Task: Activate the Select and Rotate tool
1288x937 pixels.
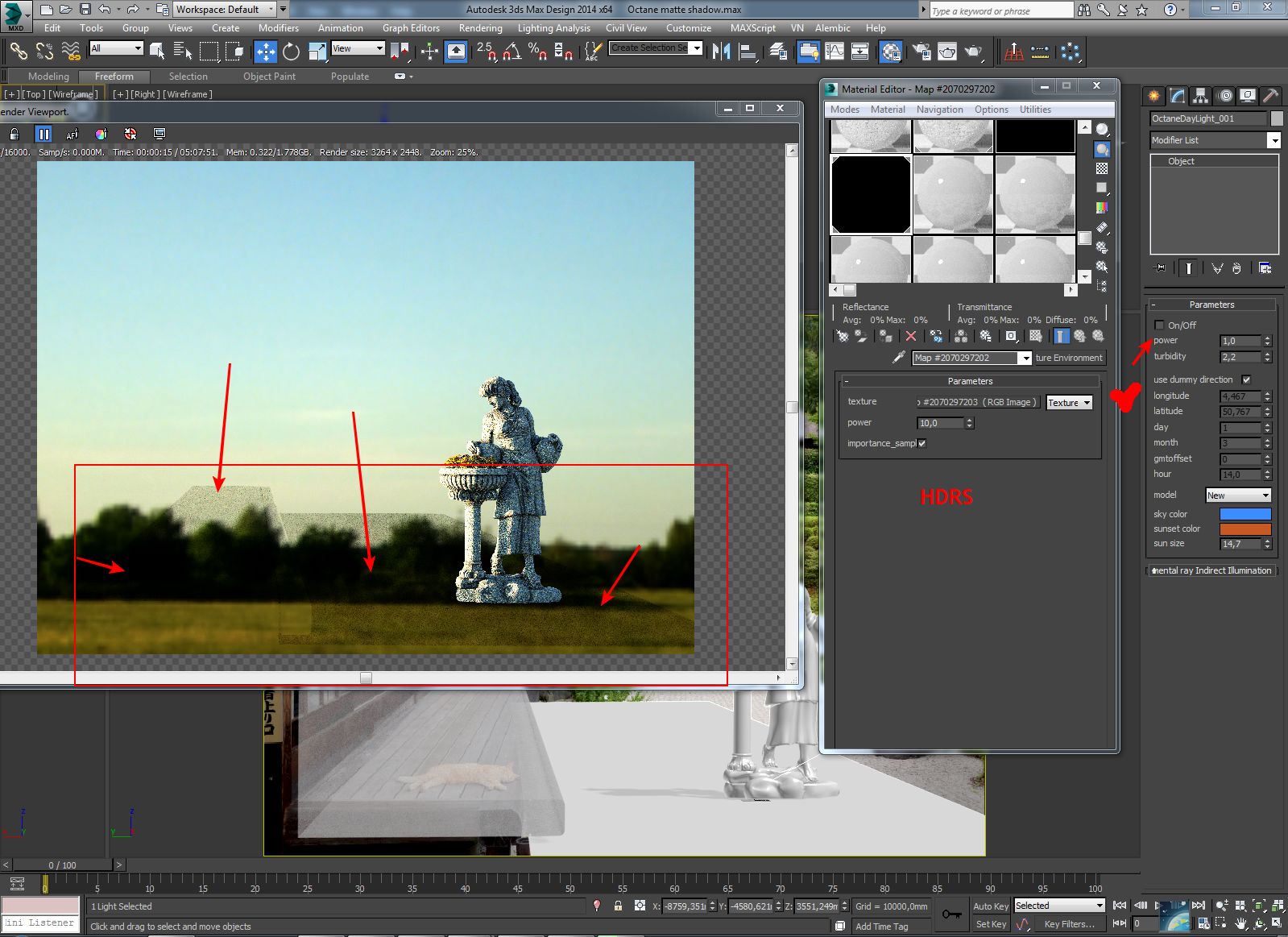Action: click(291, 52)
